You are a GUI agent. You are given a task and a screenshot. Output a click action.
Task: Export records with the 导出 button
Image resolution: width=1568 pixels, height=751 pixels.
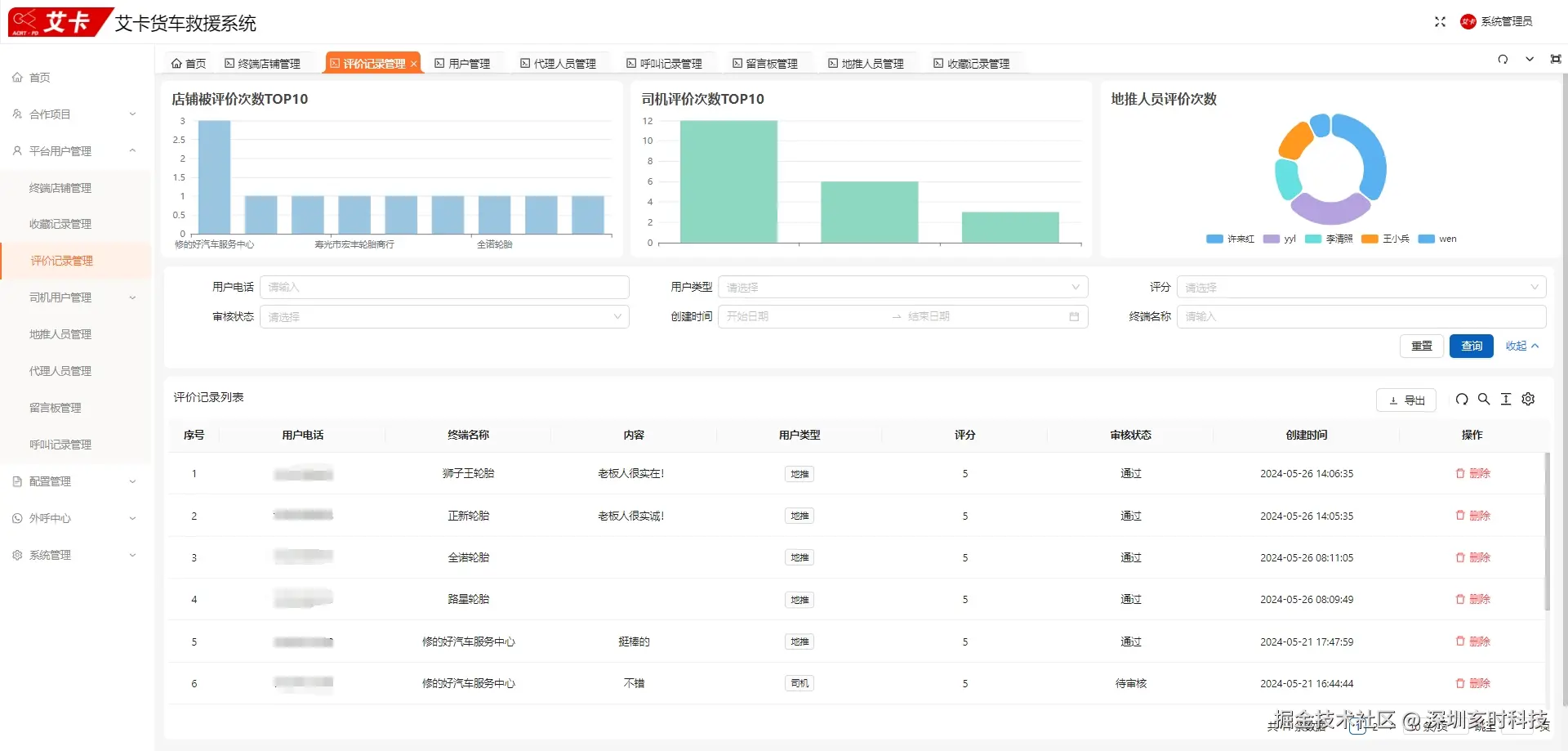click(x=1406, y=400)
